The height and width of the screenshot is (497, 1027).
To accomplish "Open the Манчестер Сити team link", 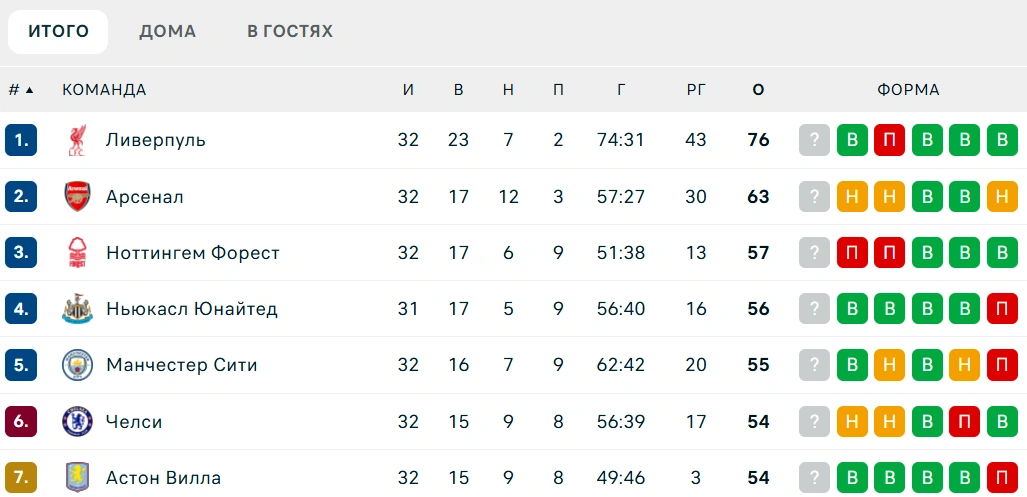I will tap(182, 365).
